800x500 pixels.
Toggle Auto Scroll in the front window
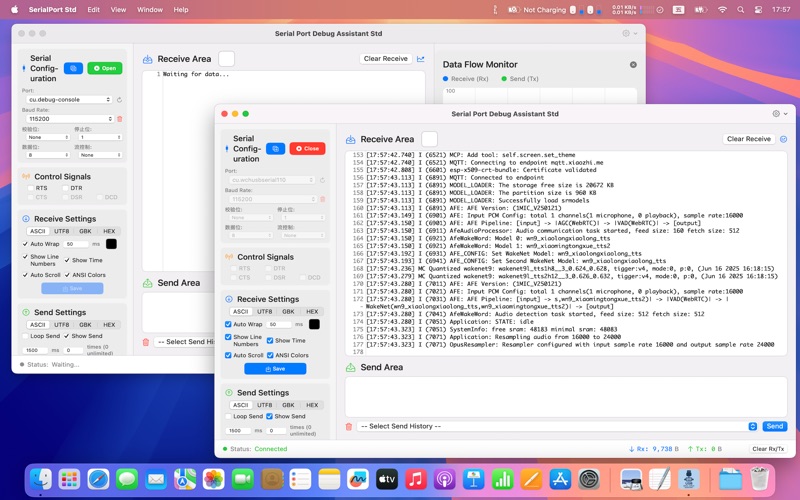228,355
